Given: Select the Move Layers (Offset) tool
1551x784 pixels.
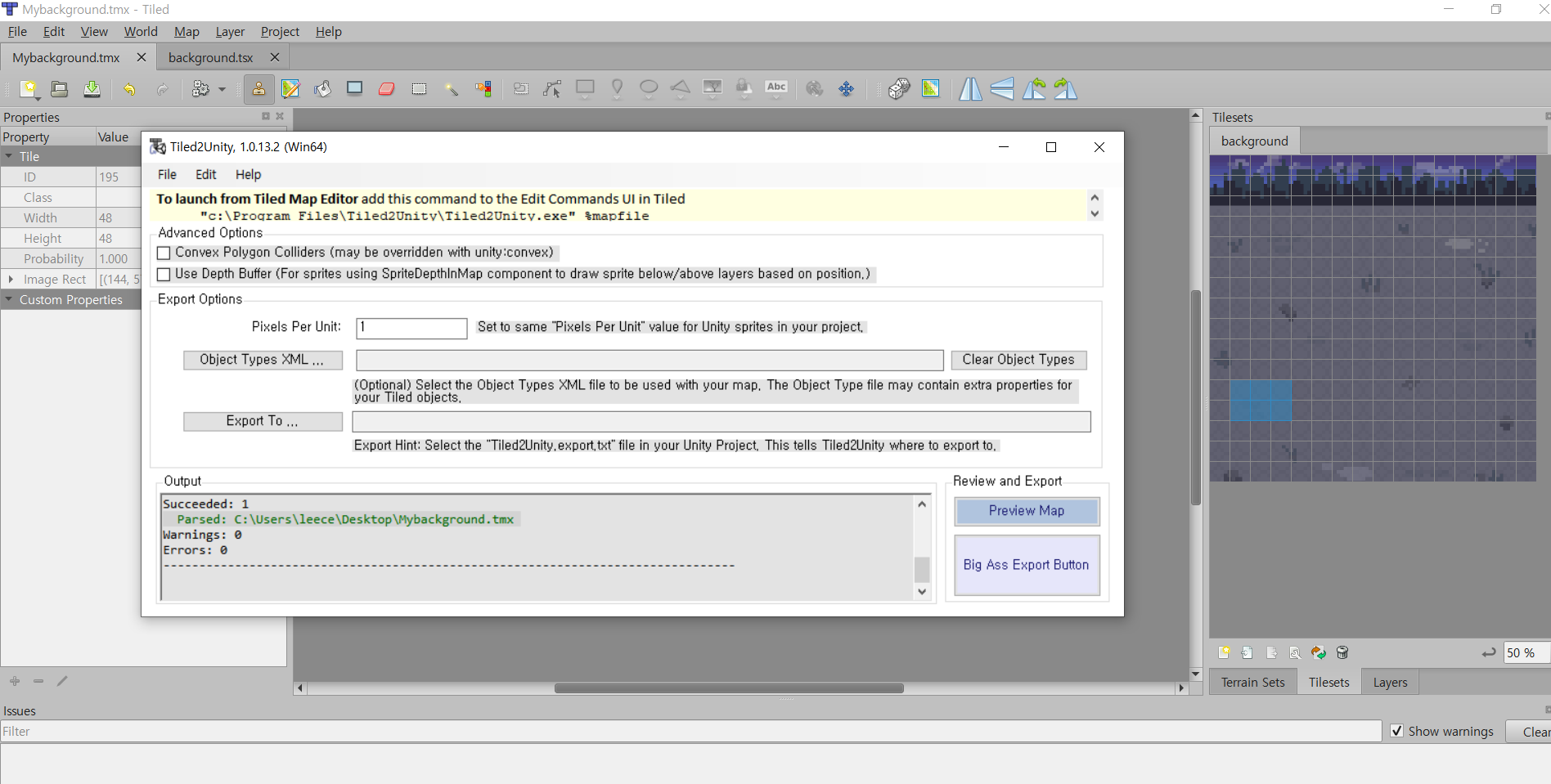Looking at the screenshot, I should pos(847,89).
